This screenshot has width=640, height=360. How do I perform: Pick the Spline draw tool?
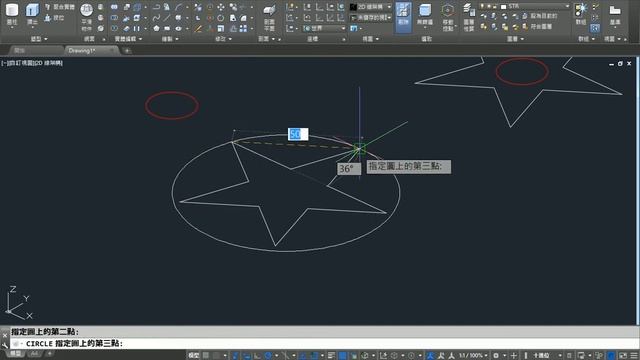[156, 18]
